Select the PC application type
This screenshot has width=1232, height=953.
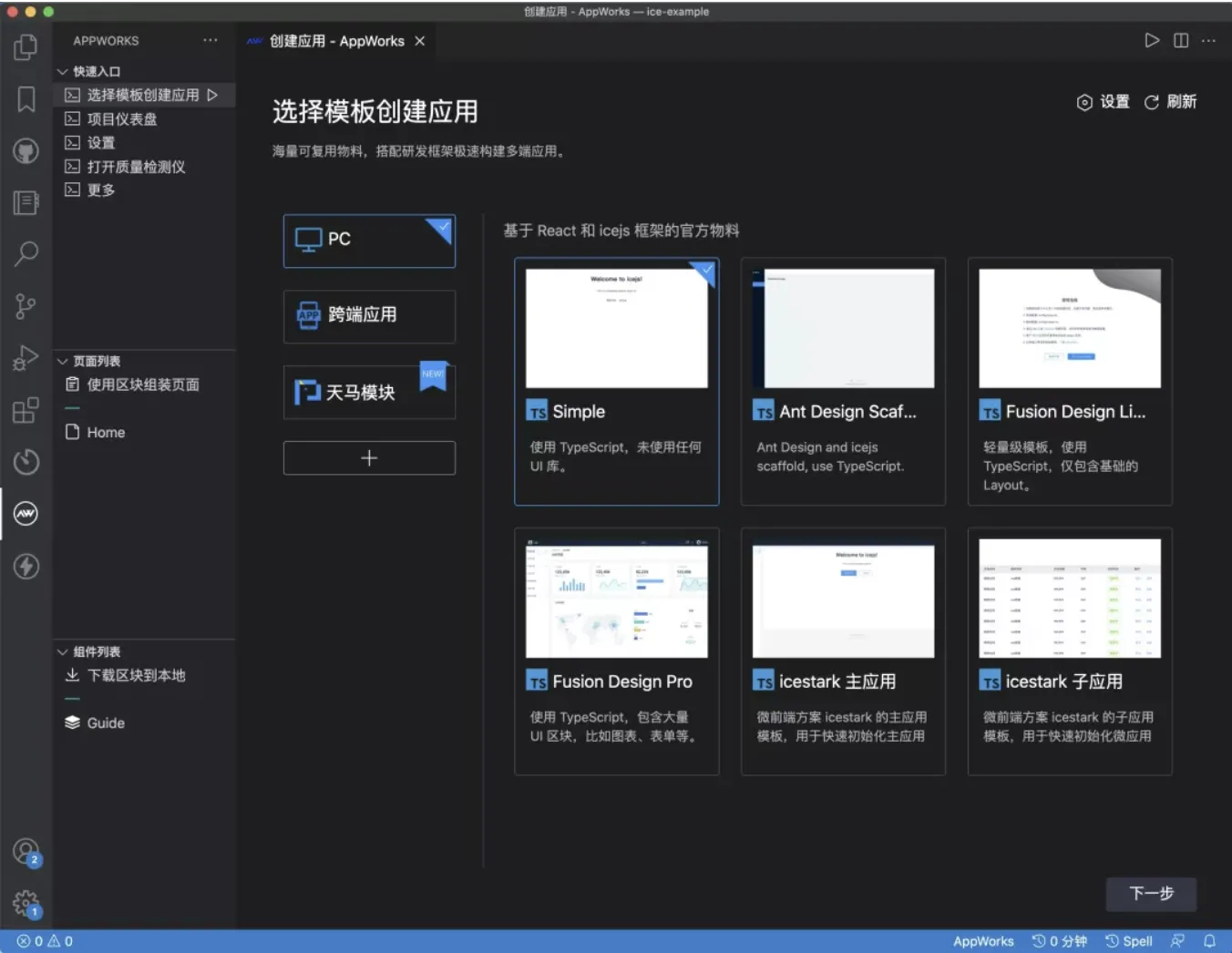(369, 241)
